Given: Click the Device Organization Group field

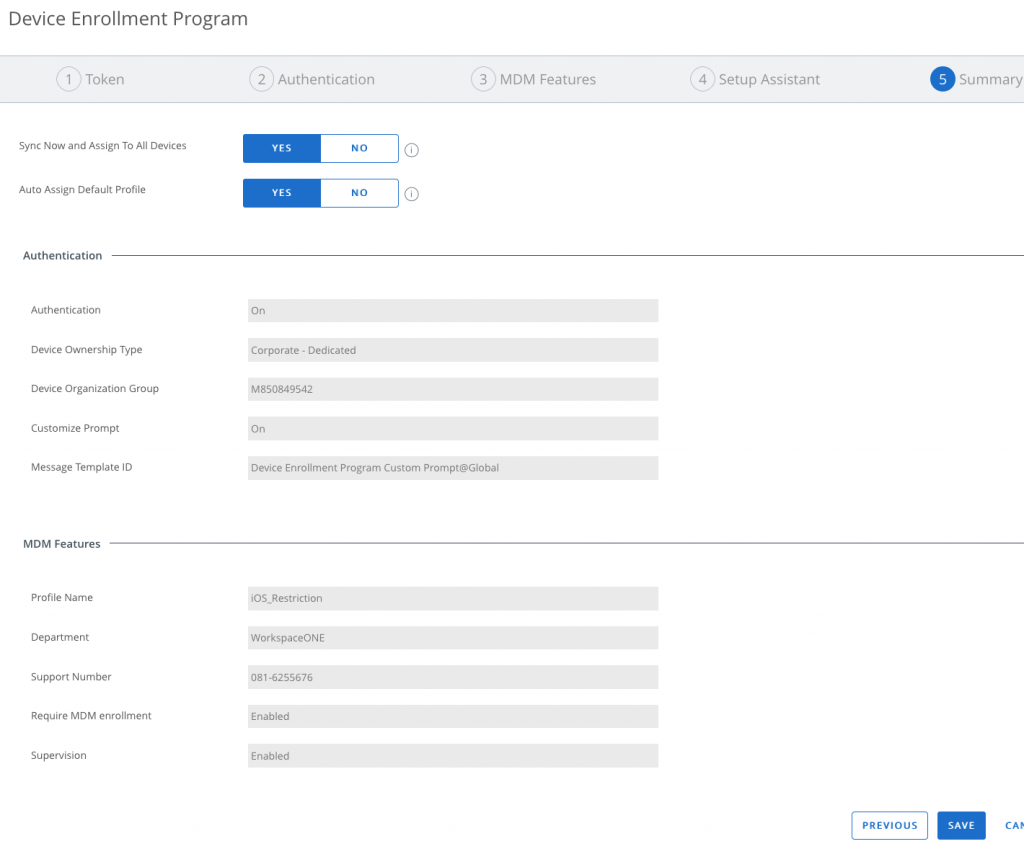Looking at the screenshot, I should pyautogui.click(x=452, y=389).
